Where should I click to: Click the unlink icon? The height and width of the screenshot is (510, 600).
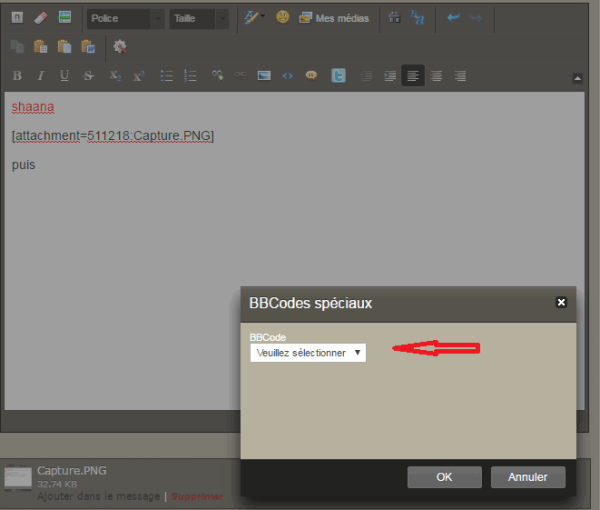pos(241,75)
